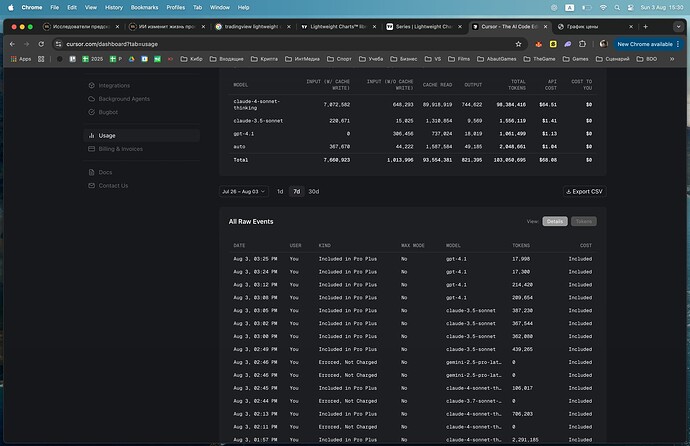Screen dimensions: 690x446
Task: Open Wi-Fi status in menu bar
Action: coord(603,7)
